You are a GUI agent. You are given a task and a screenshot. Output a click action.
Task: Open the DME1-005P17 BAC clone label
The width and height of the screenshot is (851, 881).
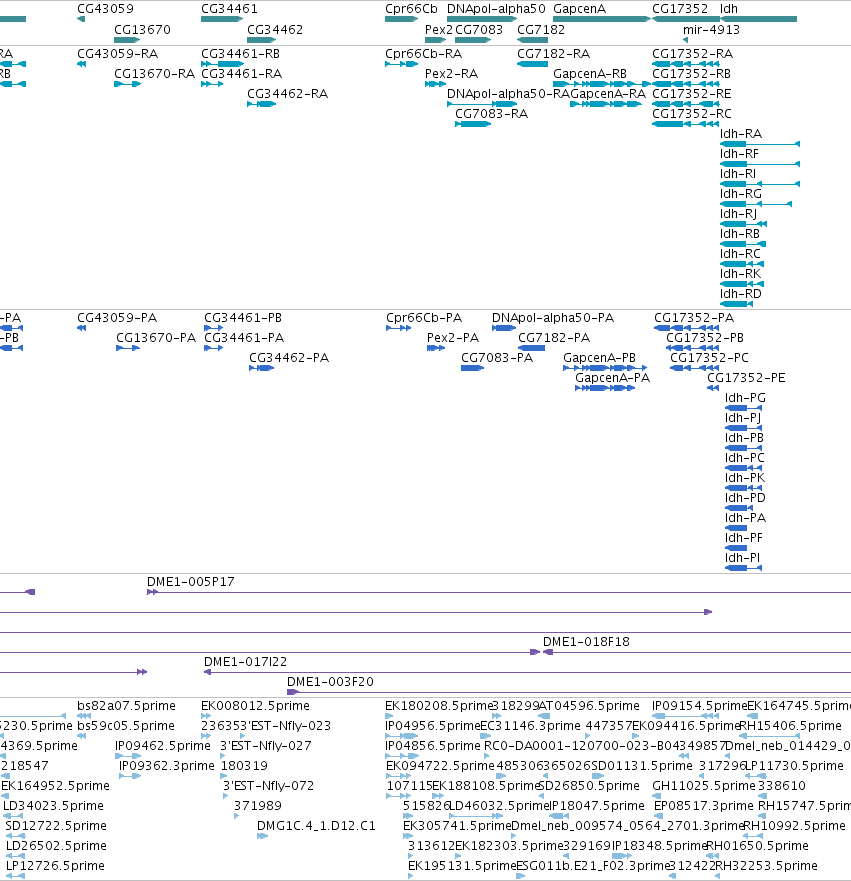190,582
